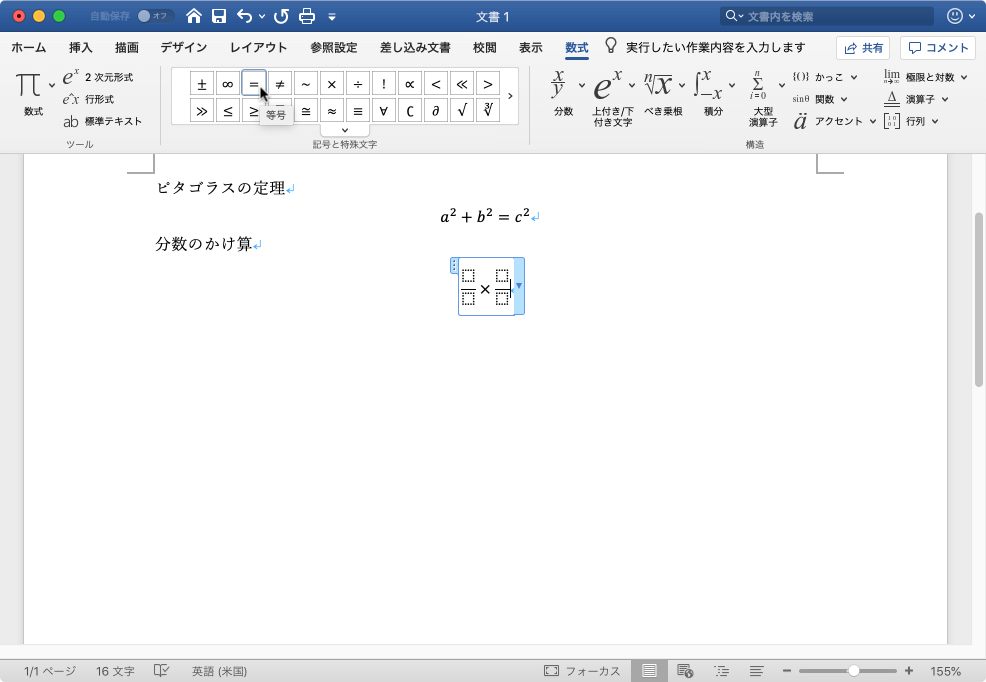Click the コメント button
986x682 pixels.
[938, 48]
